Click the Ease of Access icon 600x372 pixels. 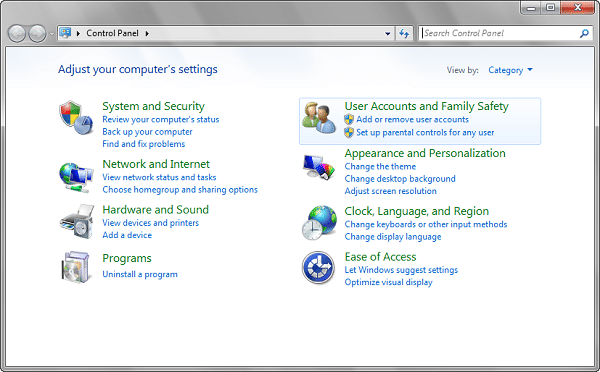318,267
